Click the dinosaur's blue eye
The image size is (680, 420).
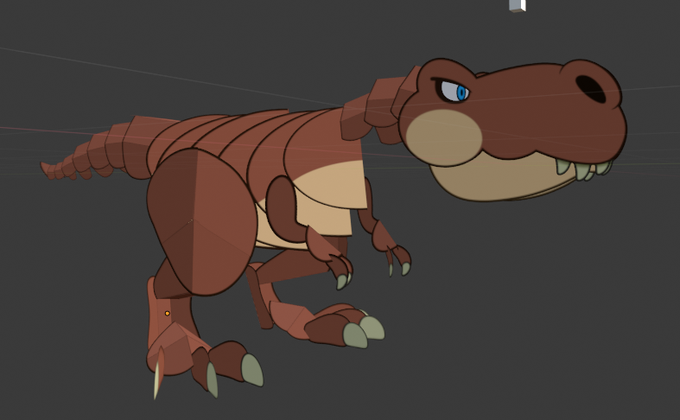[x=461, y=92]
